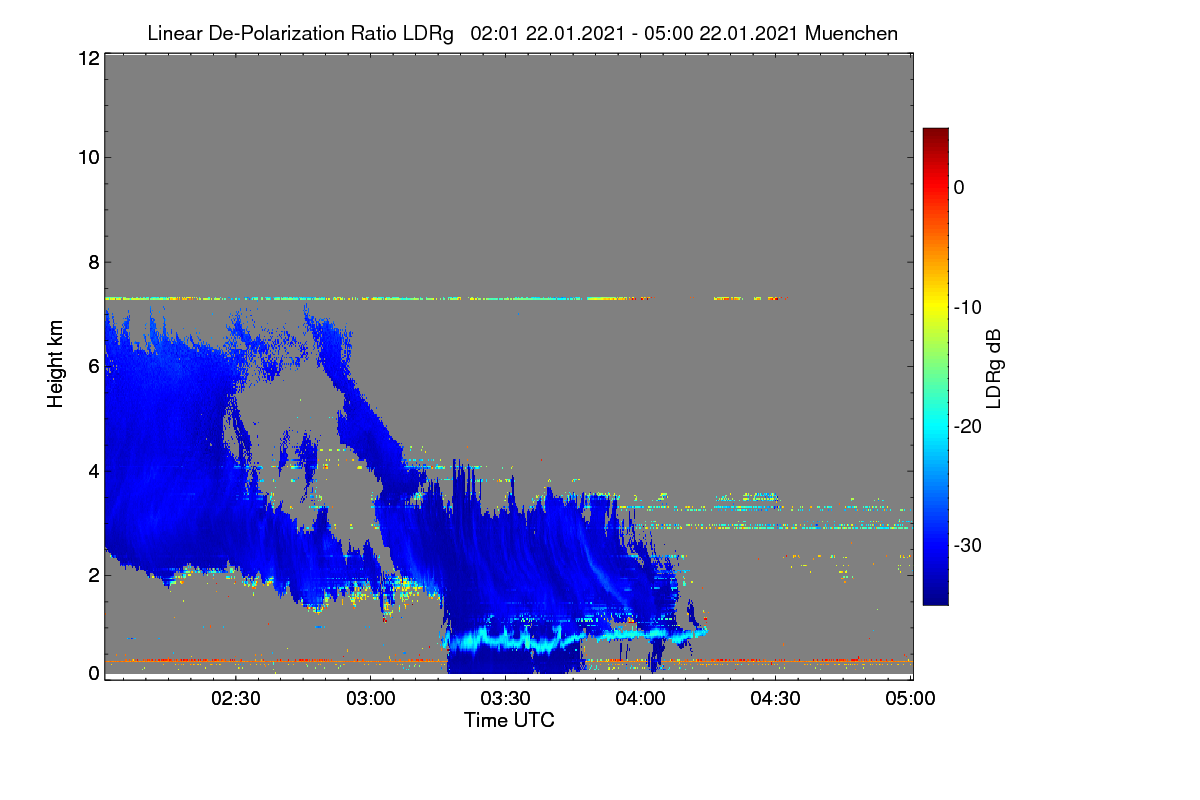Screen dimensions: 1200x800
Task: Click the Height km axis title
Action: point(55,365)
